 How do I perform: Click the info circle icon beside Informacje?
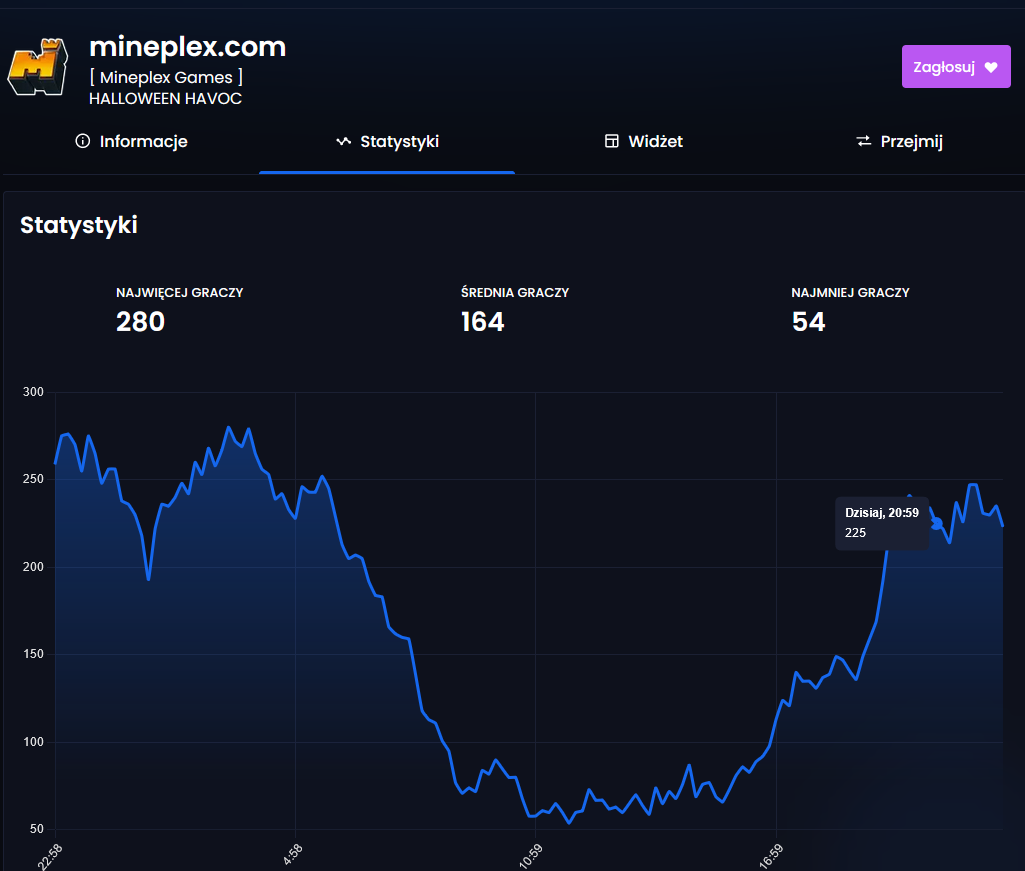(83, 141)
